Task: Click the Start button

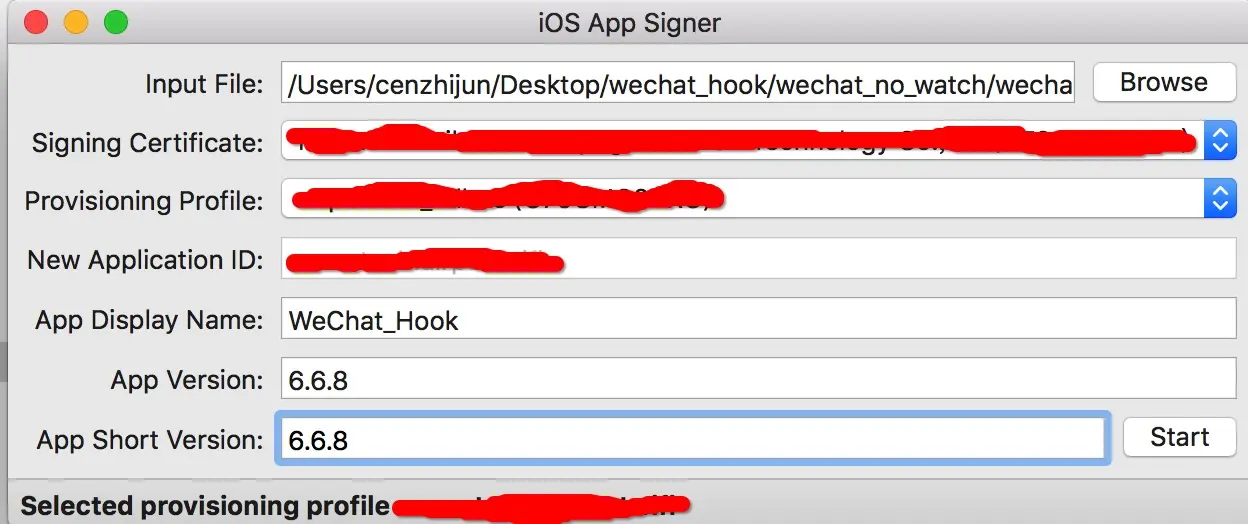Action: [x=1179, y=437]
